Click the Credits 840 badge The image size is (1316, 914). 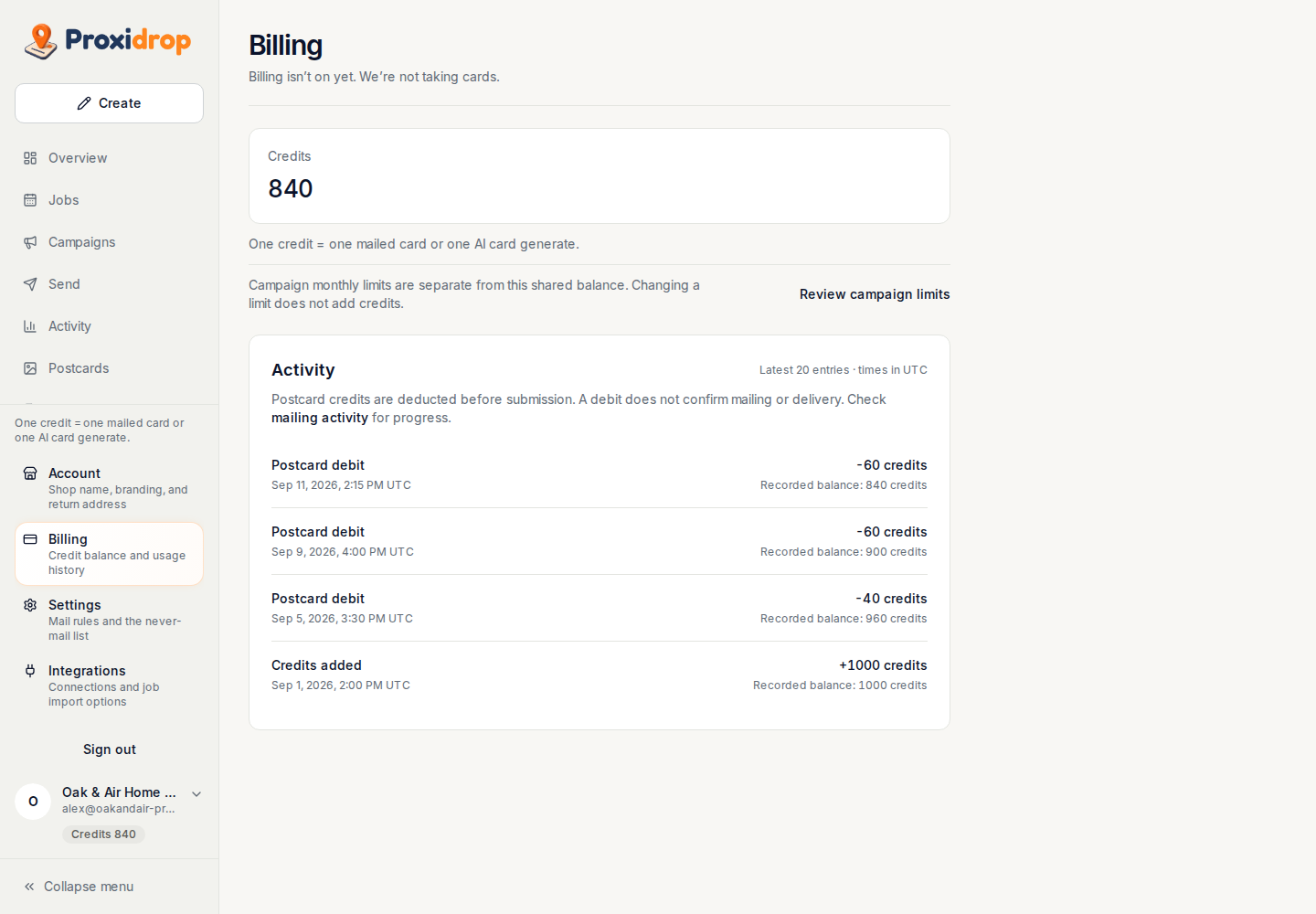103,834
